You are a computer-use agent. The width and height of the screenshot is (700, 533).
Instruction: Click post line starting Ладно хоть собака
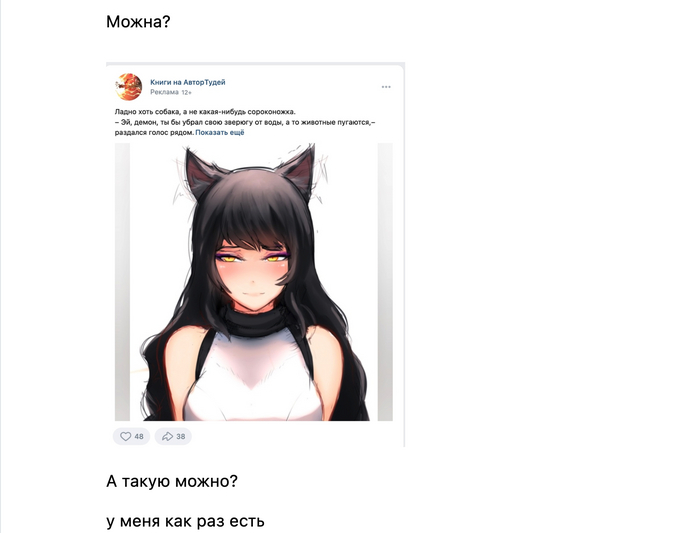(205, 112)
